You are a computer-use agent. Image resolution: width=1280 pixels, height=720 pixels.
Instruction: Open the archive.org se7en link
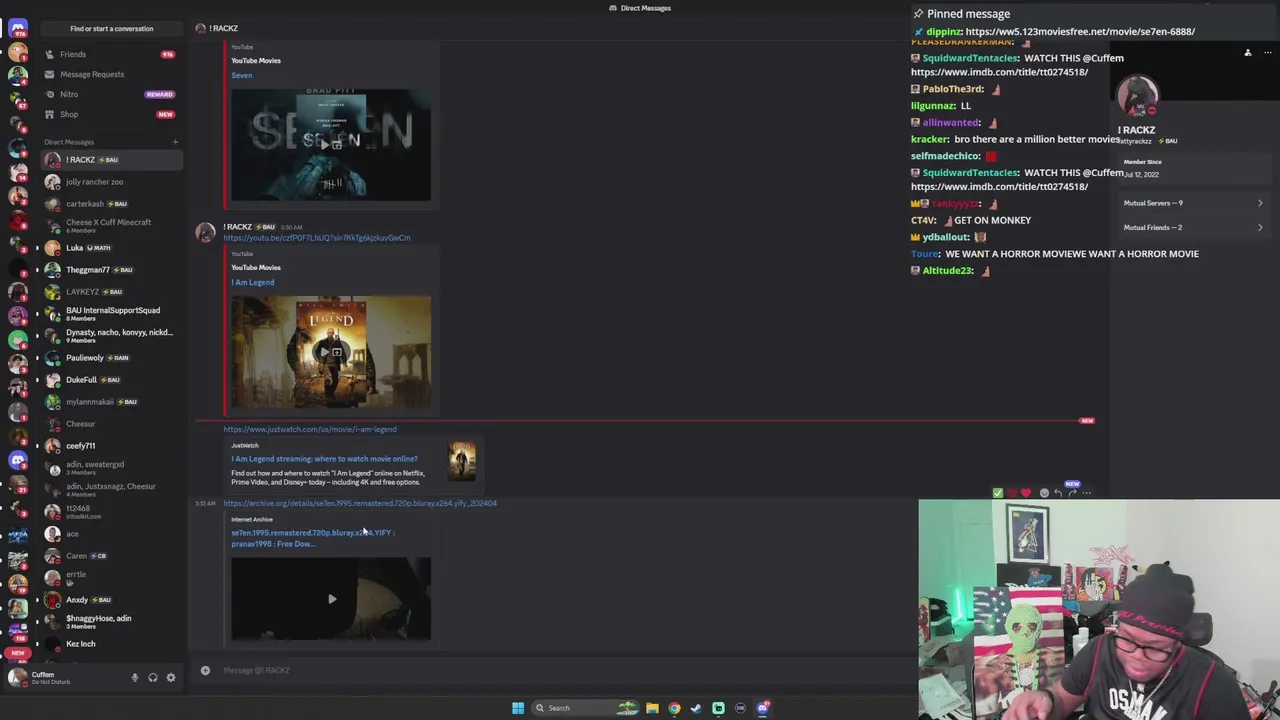point(360,503)
